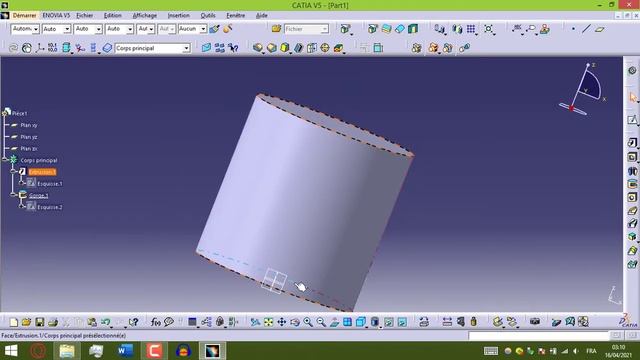Select the Point creation tool
640x360 pixels.
point(573,29)
